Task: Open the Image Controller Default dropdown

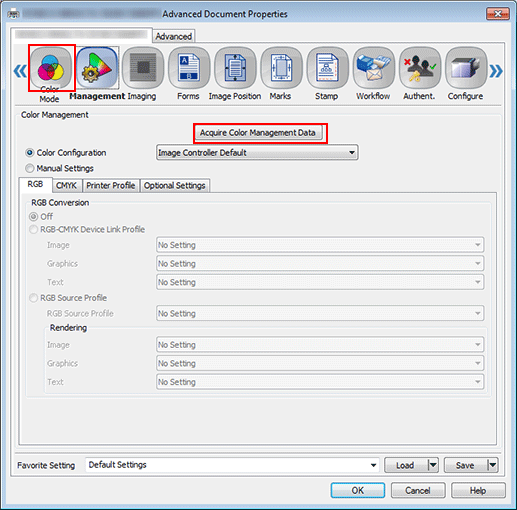Action: [257, 153]
